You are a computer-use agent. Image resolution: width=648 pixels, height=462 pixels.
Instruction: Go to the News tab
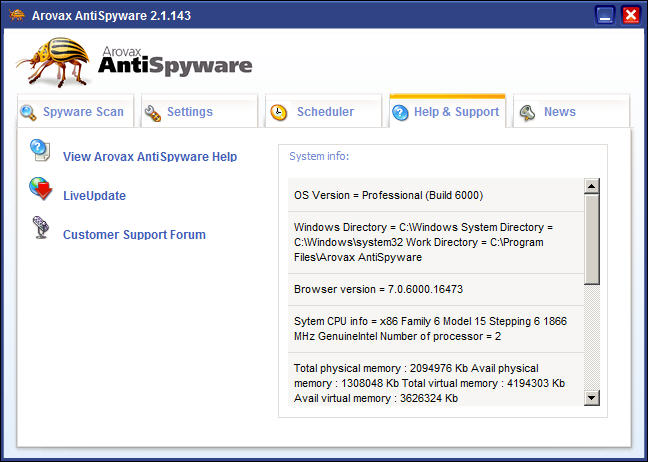click(x=572, y=111)
